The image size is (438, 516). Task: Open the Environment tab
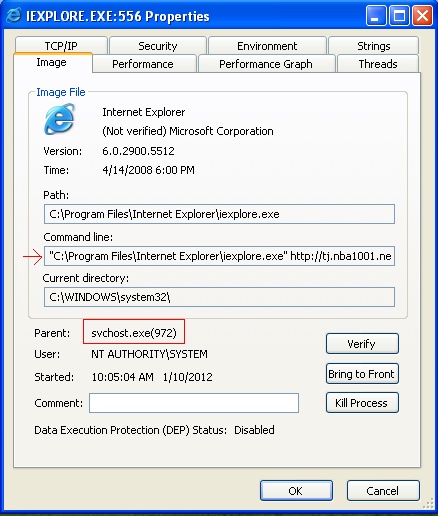point(267,46)
